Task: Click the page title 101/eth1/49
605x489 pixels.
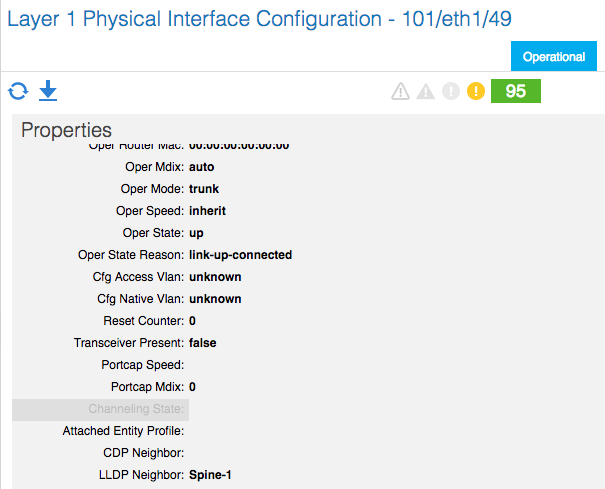Action: [456, 19]
